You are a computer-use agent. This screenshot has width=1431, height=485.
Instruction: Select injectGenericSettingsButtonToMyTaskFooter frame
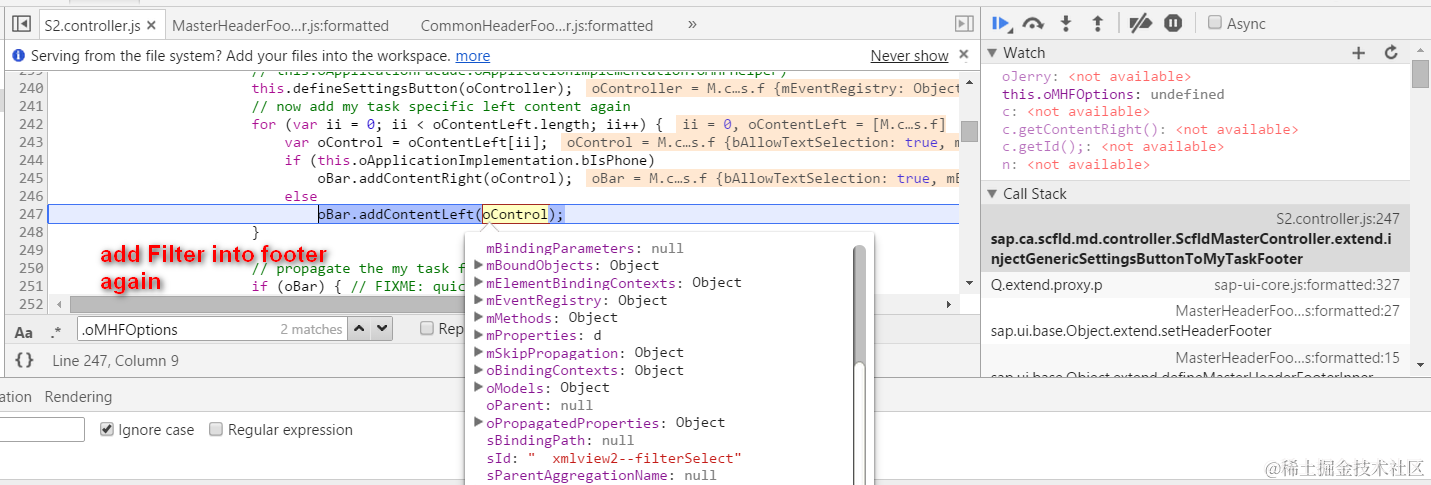click(1195, 238)
